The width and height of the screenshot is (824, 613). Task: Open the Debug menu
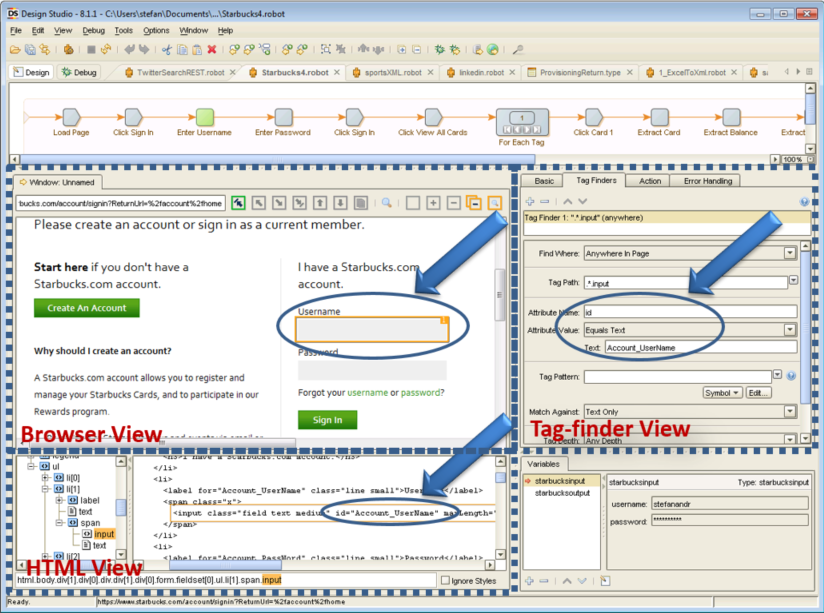(94, 30)
